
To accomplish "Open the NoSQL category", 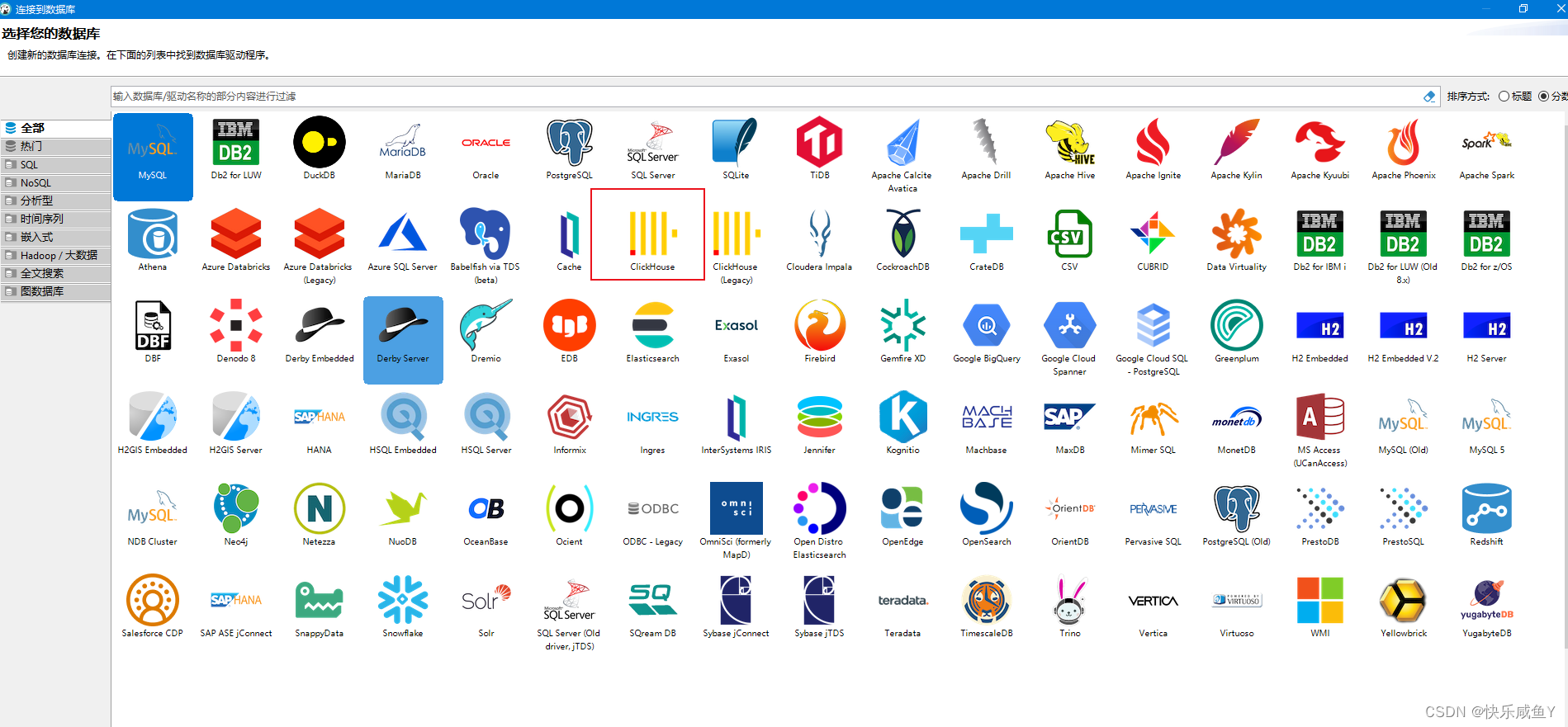I will click(56, 182).
